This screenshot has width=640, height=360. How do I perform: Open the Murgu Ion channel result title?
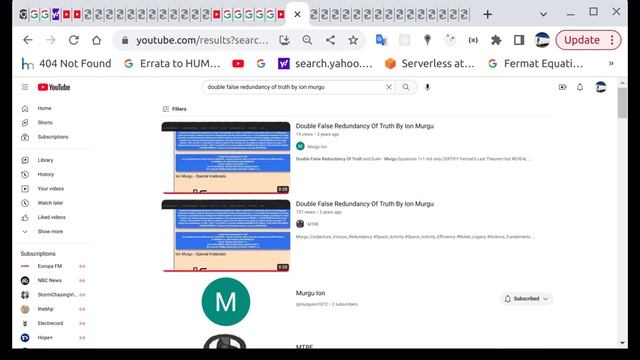click(x=310, y=293)
